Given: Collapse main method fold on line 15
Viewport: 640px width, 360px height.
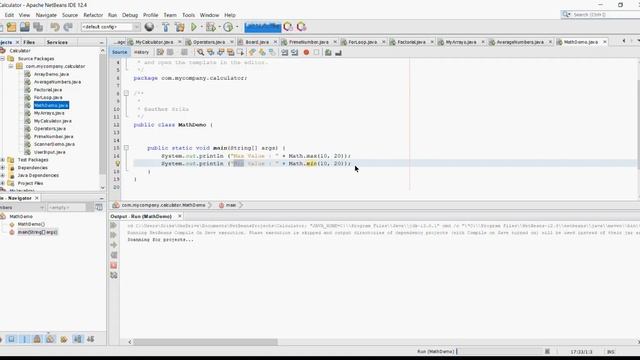Looking at the screenshot, I should pos(126,148).
